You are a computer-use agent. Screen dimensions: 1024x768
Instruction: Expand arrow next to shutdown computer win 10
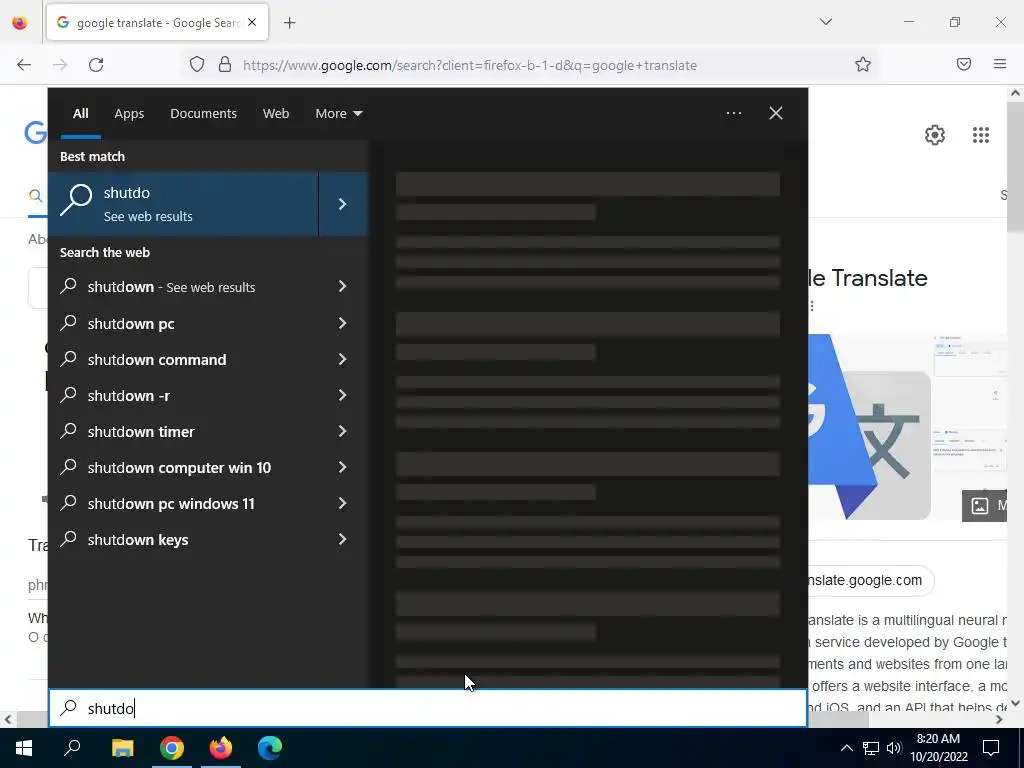[x=342, y=468]
